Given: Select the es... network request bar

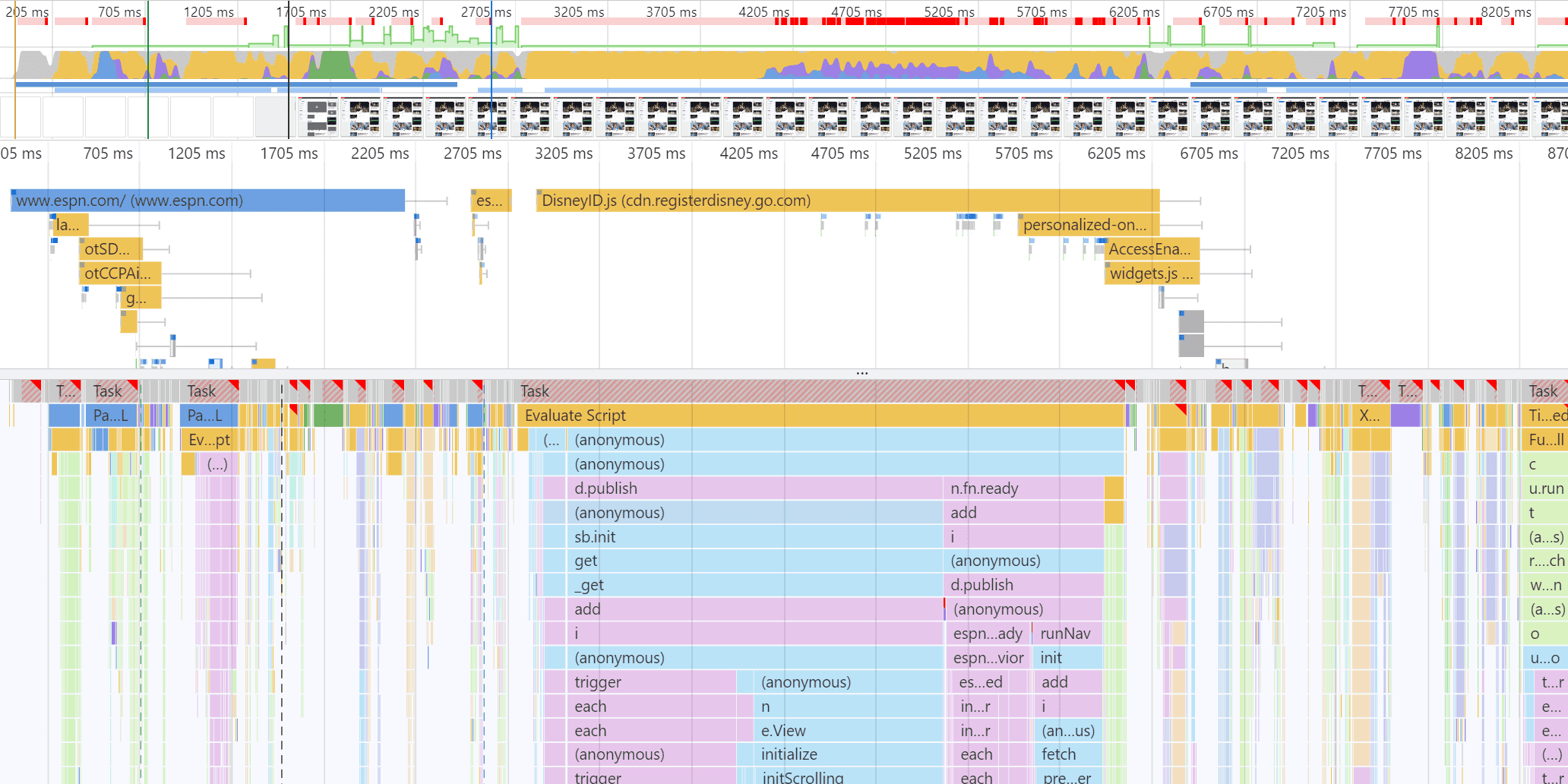Looking at the screenshot, I should tap(491, 201).
